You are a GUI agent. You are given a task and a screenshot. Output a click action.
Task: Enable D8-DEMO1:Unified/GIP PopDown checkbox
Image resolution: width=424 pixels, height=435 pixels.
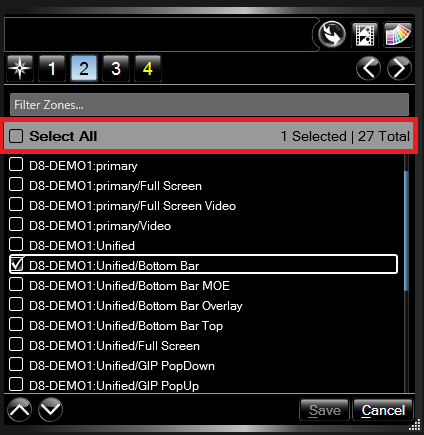click(16, 364)
